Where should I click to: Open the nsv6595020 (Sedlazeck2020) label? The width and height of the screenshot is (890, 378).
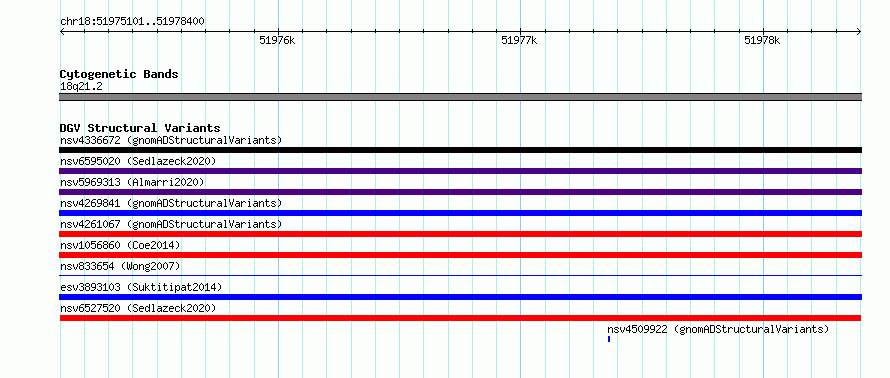click(x=138, y=161)
